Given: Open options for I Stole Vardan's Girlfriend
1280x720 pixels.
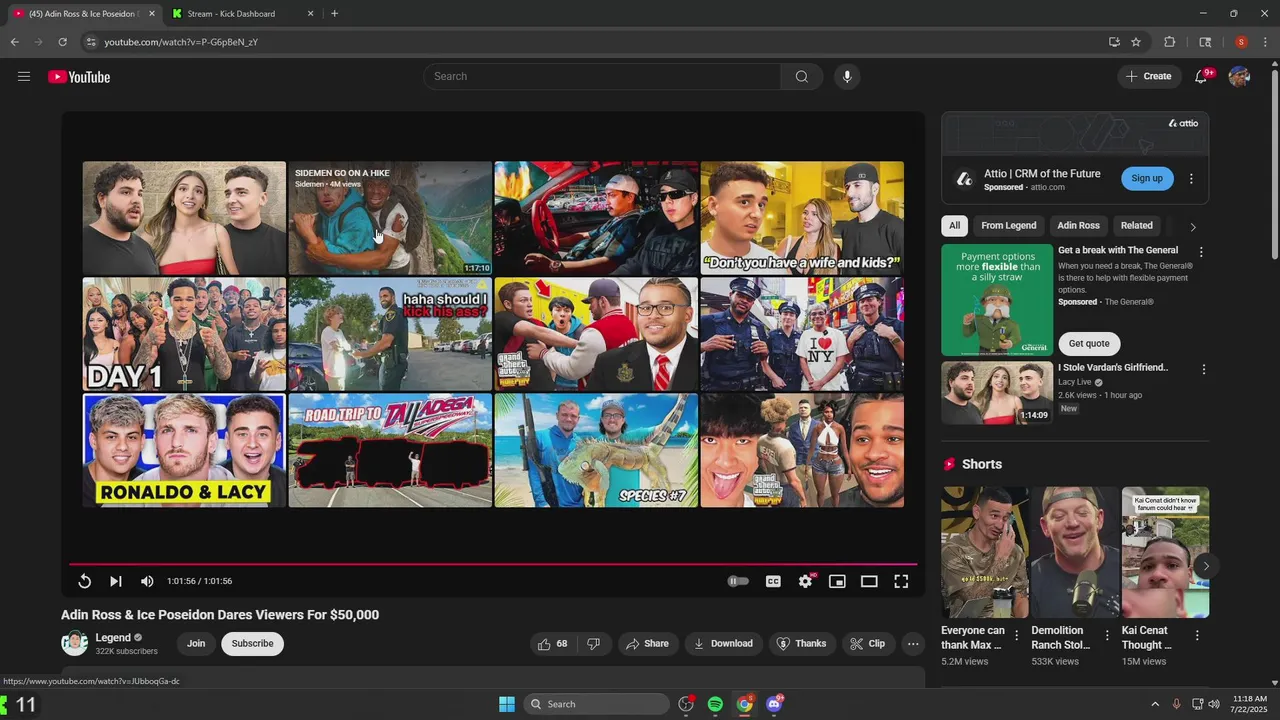Looking at the screenshot, I should [x=1203, y=370].
